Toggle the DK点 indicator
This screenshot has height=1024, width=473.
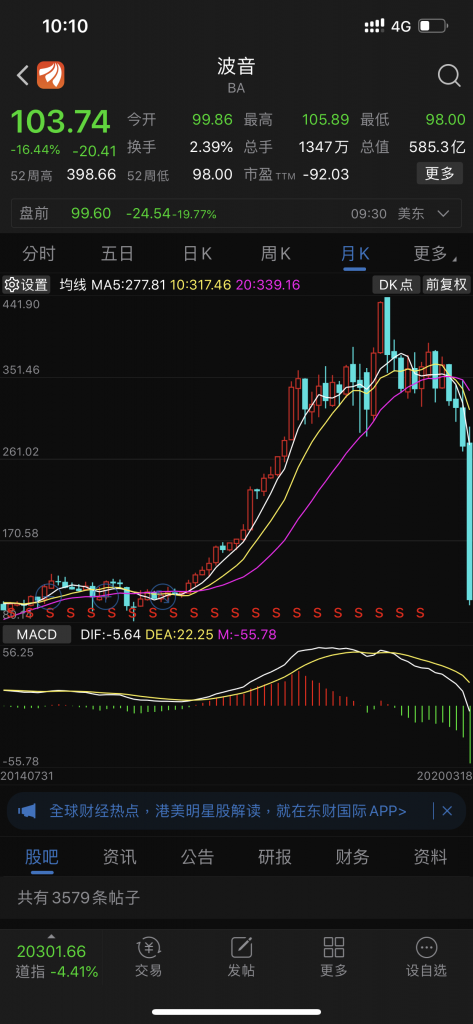[x=396, y=285]
